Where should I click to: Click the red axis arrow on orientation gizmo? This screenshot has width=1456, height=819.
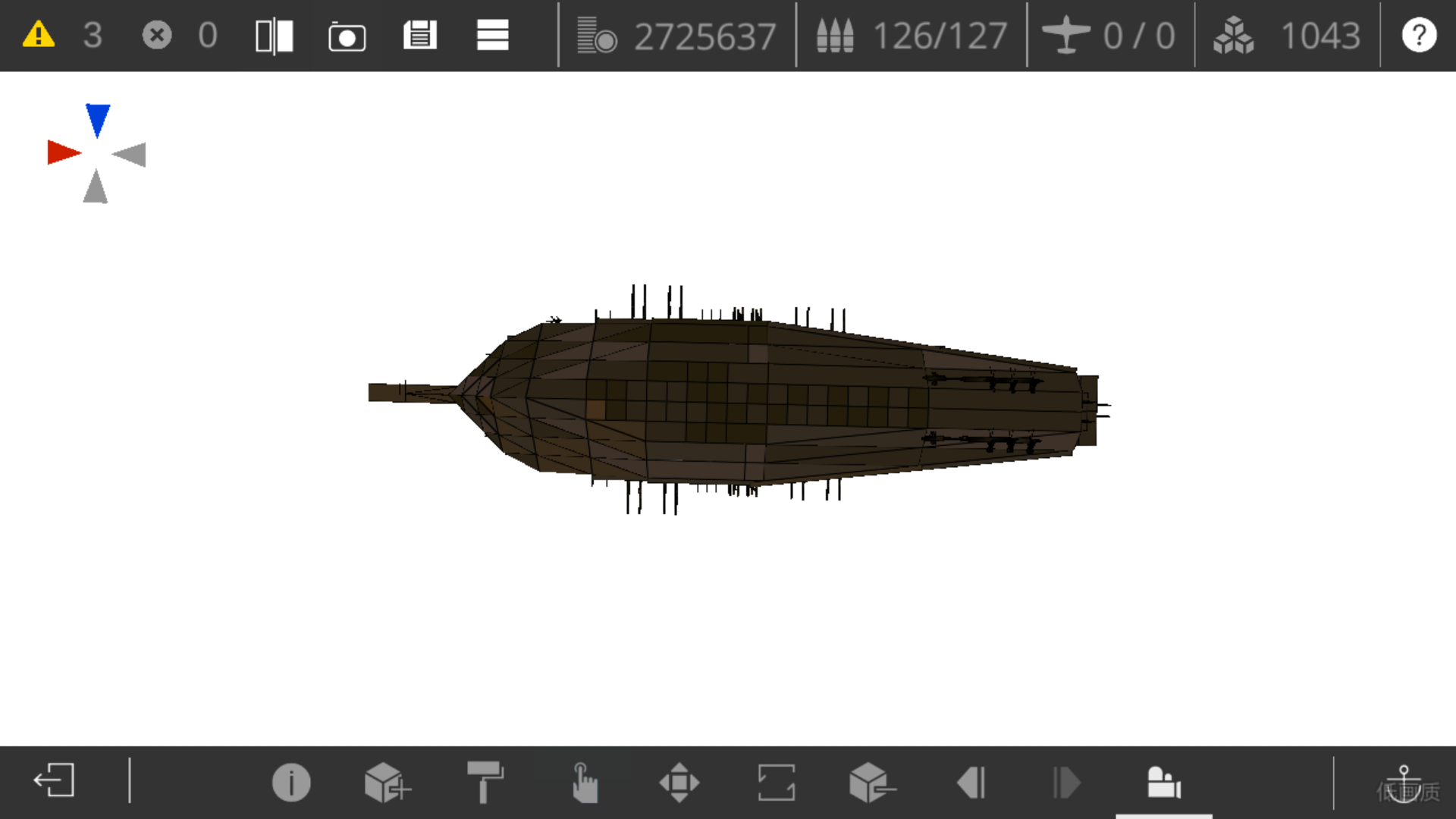pyautogui.click(x=64, y=152)
